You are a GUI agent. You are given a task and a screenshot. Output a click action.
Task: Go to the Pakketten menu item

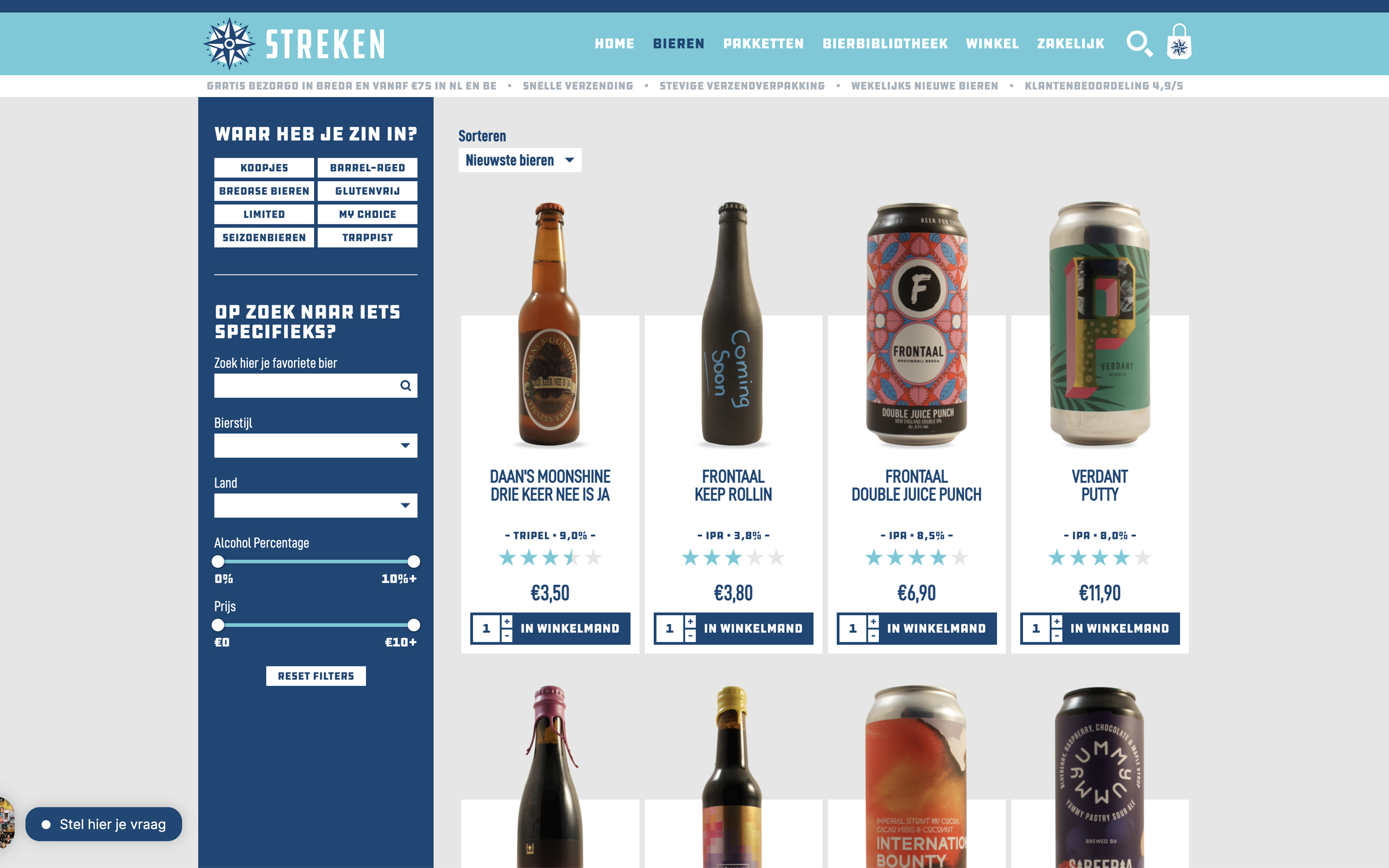(x=764, y=44)
